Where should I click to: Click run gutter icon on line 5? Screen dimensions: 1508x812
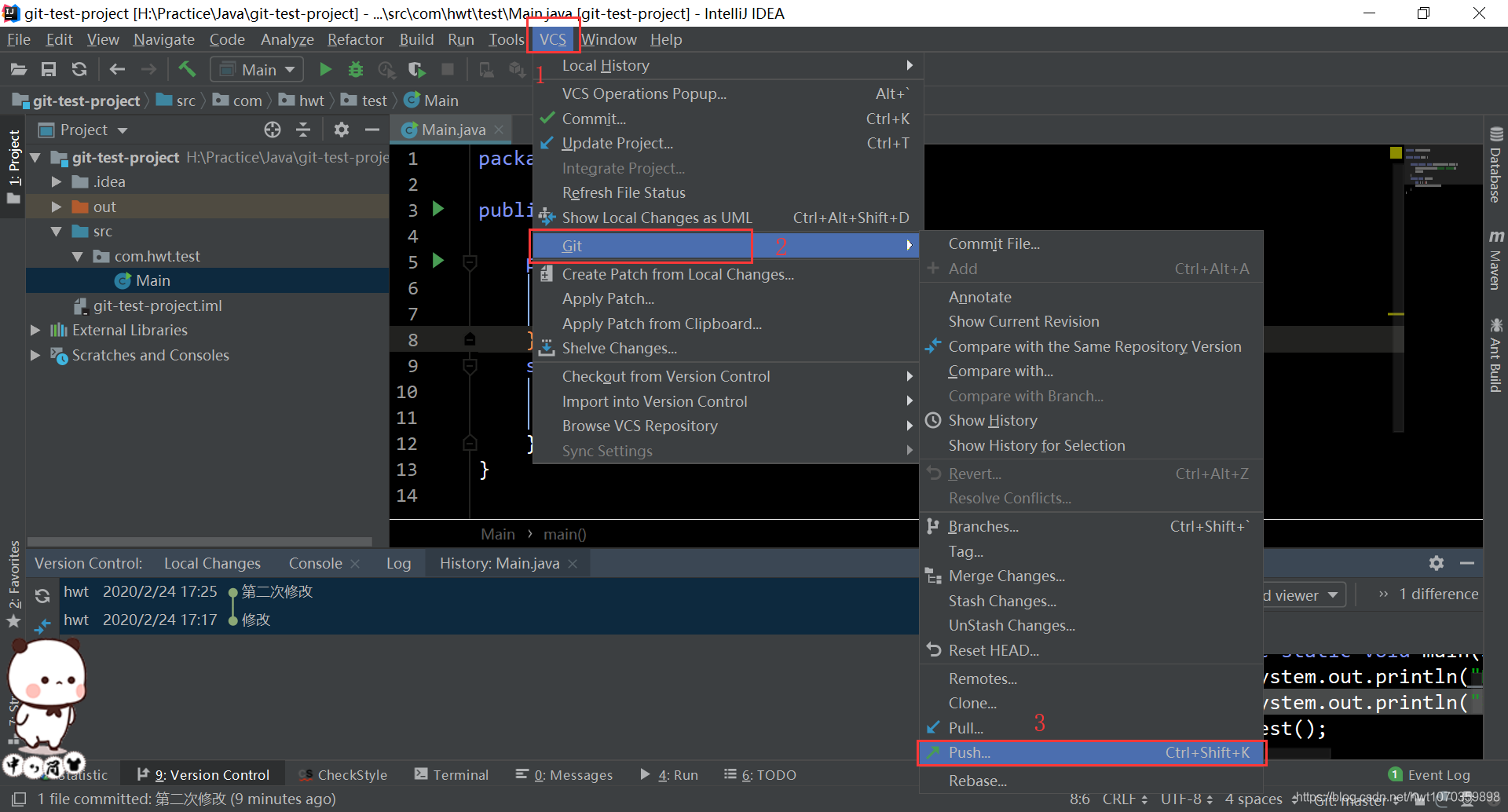tap(439, 261)
